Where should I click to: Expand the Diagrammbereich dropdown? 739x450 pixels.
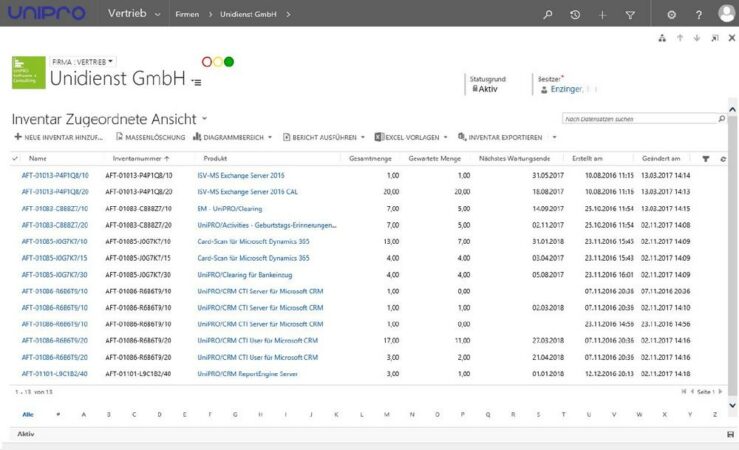pos(269,137)
